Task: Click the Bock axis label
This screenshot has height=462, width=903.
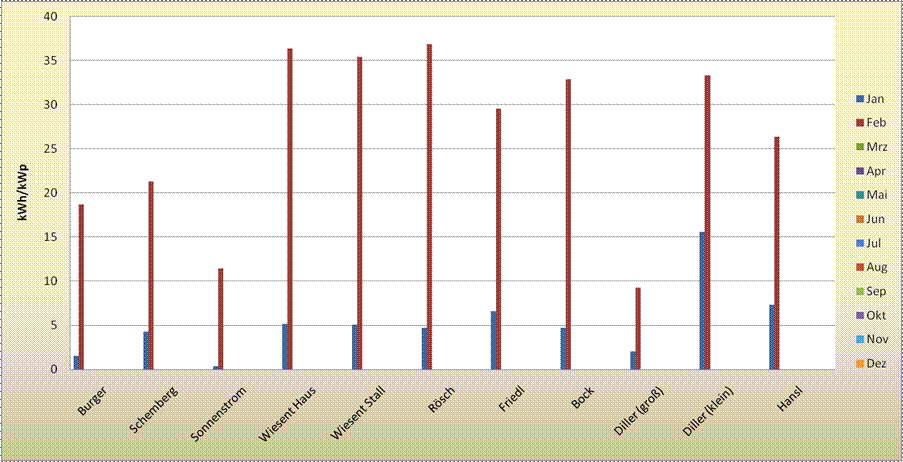Action: pyautogui.click(x=583, y=397)
